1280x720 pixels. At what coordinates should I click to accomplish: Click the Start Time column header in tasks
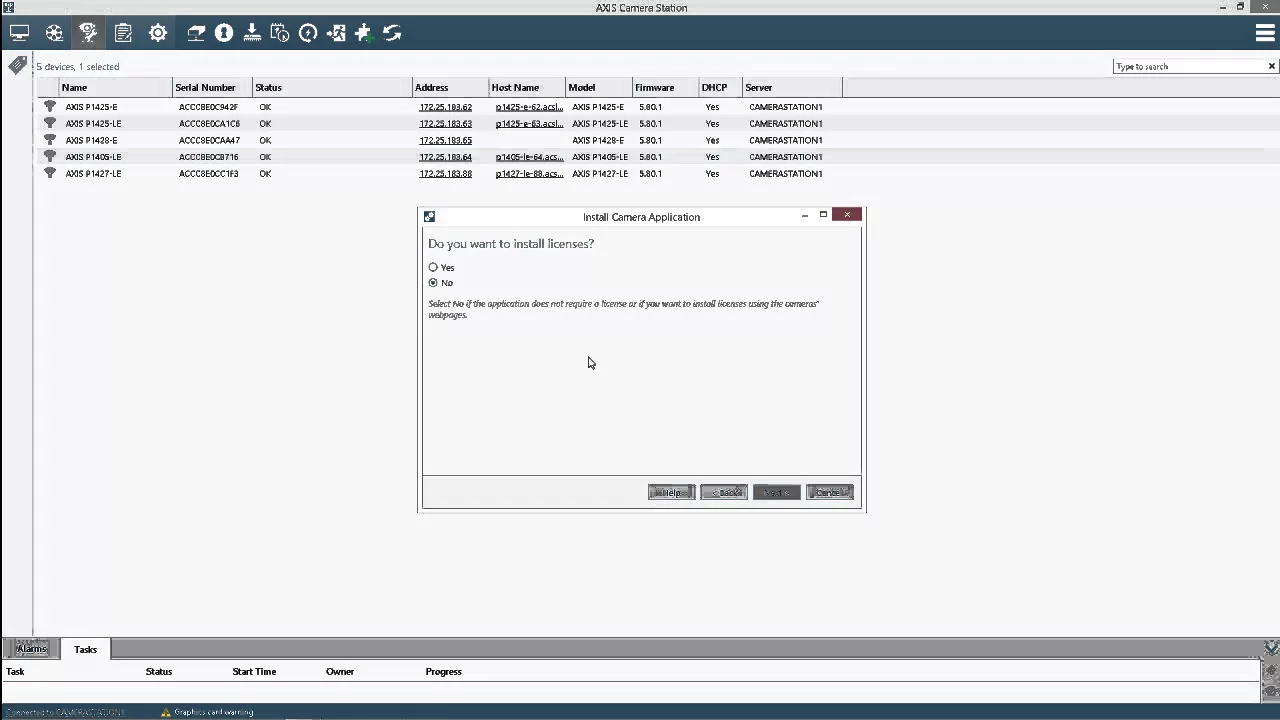[254, 671]
